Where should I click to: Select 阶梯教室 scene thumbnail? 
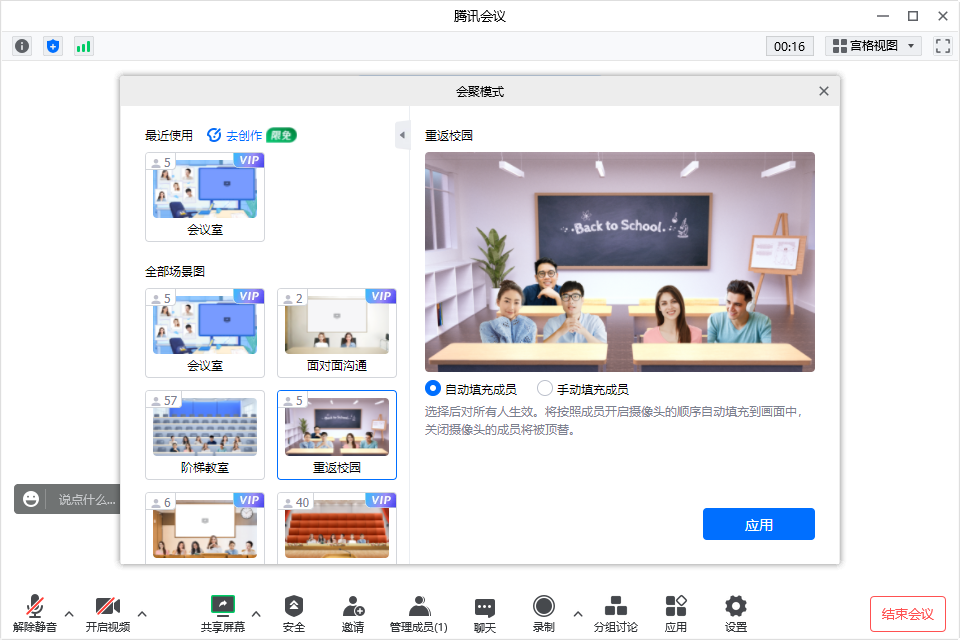click(x=205, y=435)
